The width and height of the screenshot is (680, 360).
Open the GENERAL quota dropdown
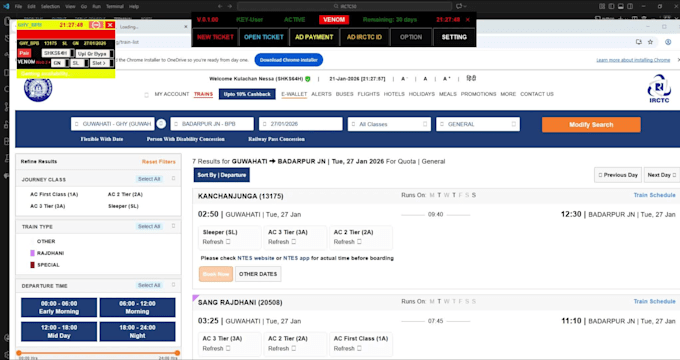point(477,124)
